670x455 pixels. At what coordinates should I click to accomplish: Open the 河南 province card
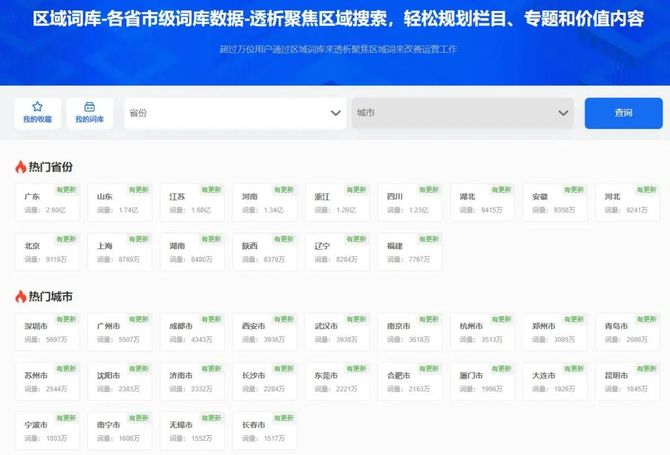pyautogui.click(x=265, y=203)
